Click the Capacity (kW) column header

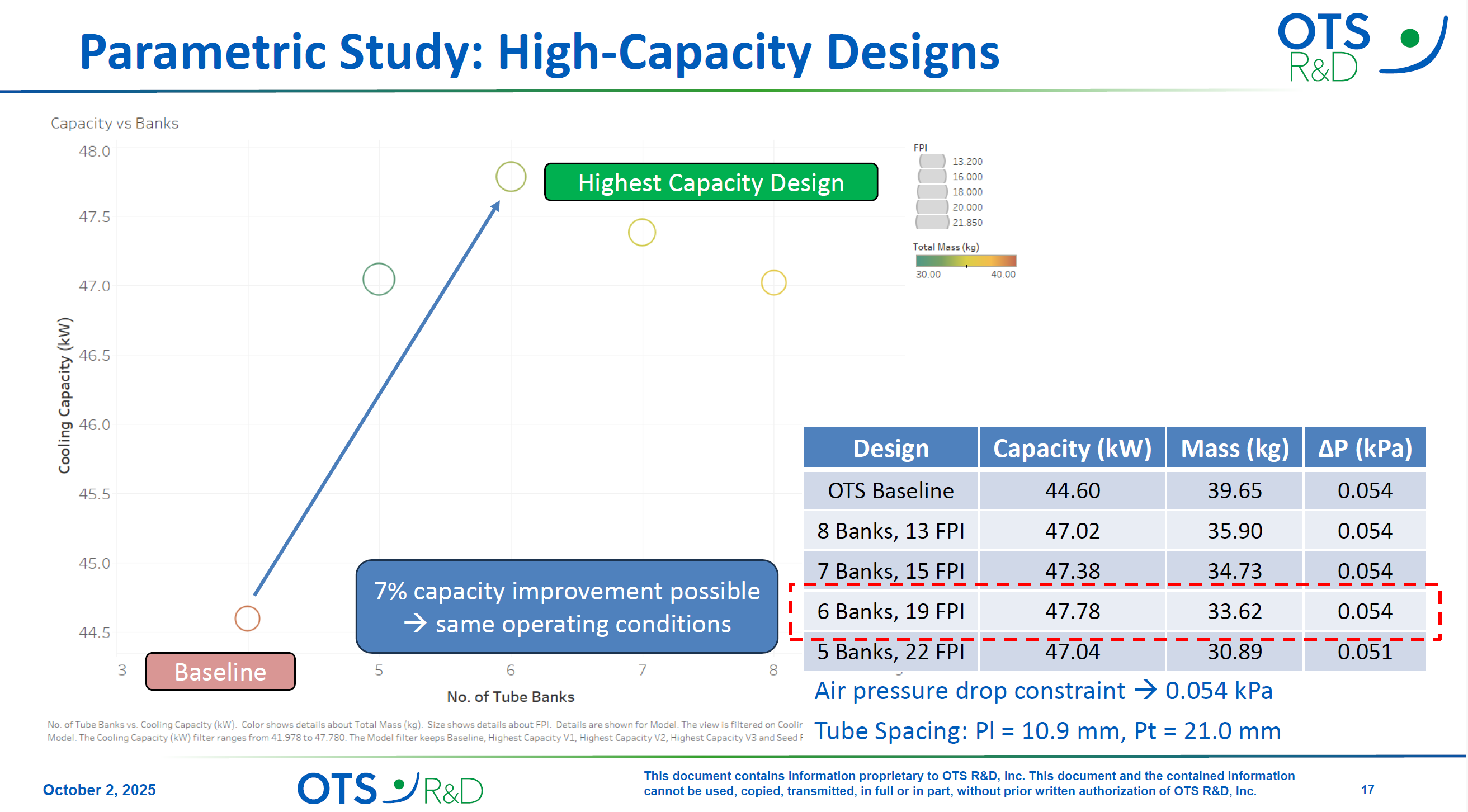coord(1072,448)
